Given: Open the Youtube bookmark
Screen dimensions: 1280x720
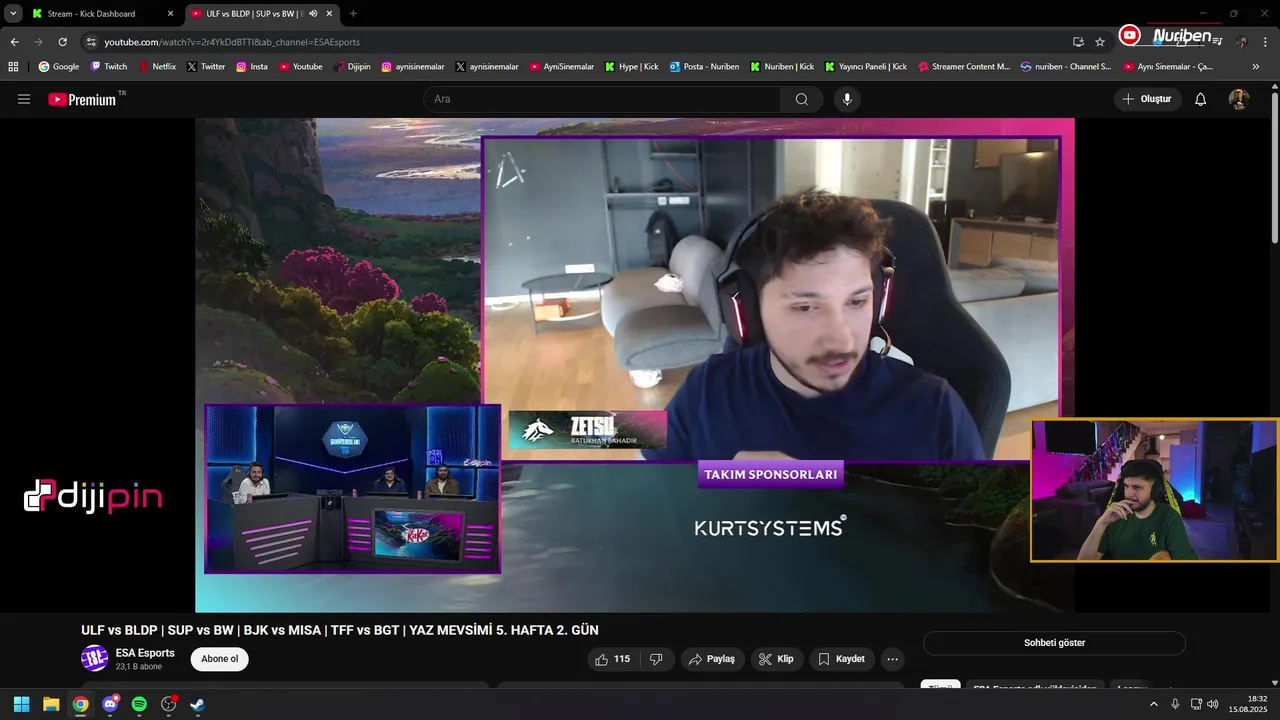Looking at the screenshot, I should click(x=300, y=67).
